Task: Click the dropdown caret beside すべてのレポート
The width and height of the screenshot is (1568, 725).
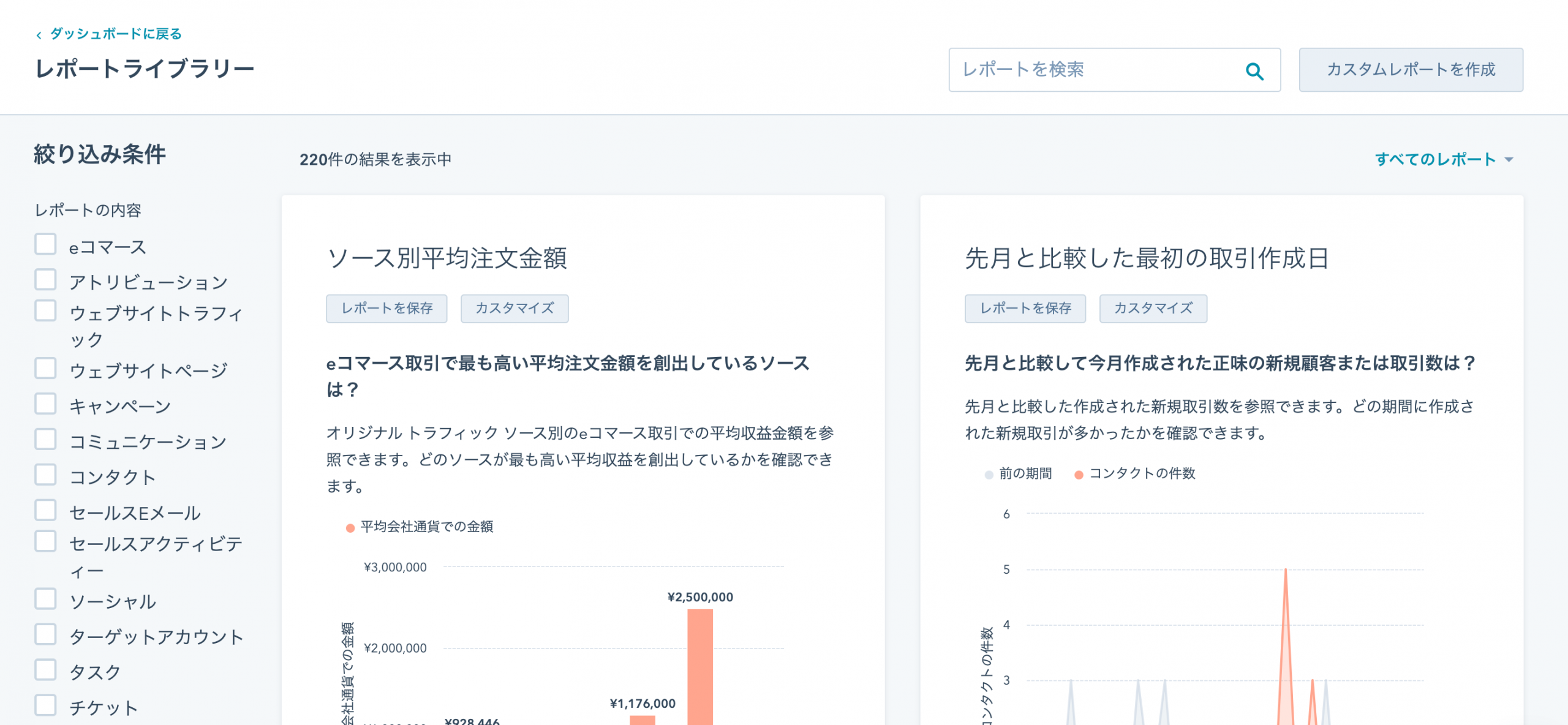Action: coord(1509,160)
